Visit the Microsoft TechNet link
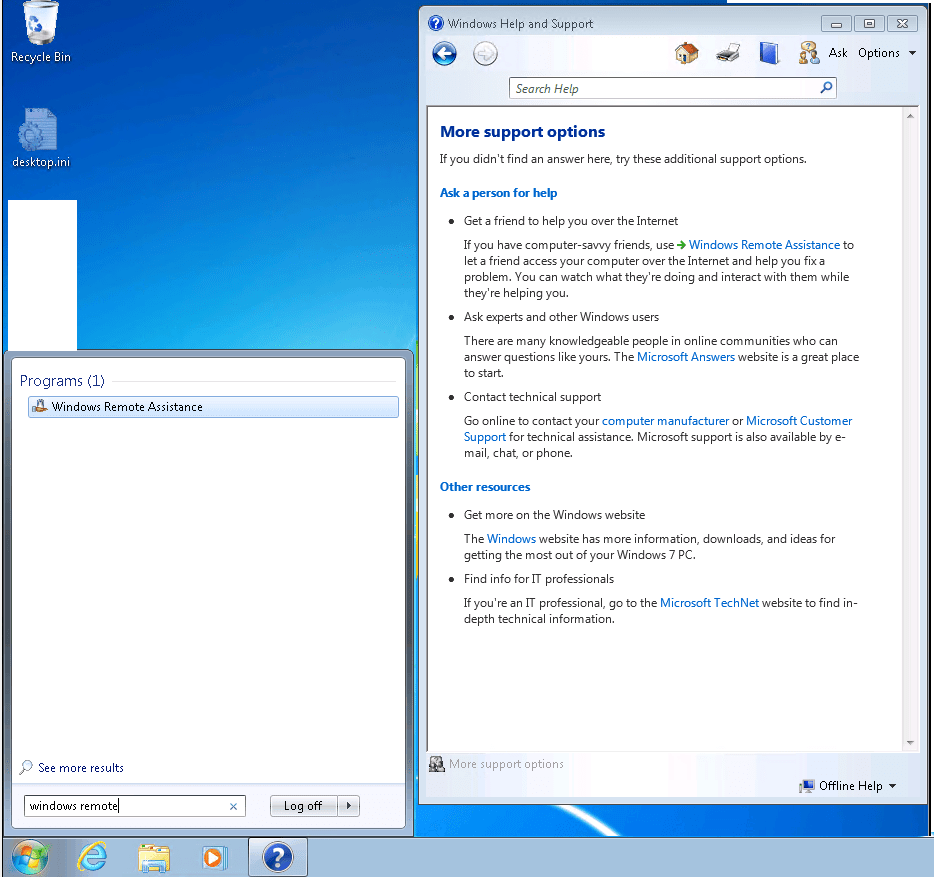The height and width of the screenshot is (877, 934). coord(709,603)
